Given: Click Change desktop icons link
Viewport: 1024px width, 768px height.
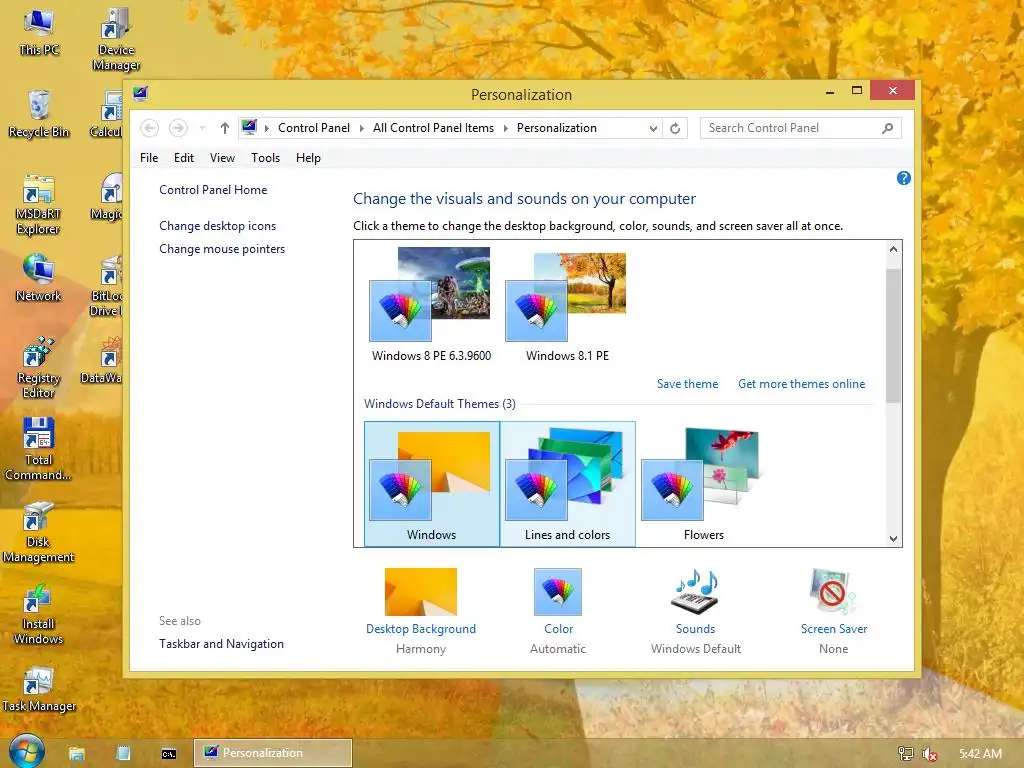Looking at the screenshot, I should [217, 226].
